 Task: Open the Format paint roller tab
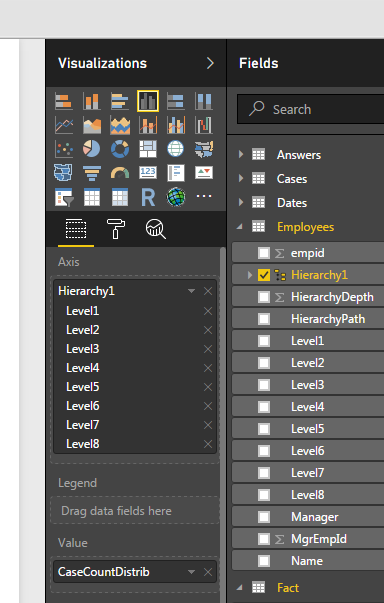pos(116,229)
